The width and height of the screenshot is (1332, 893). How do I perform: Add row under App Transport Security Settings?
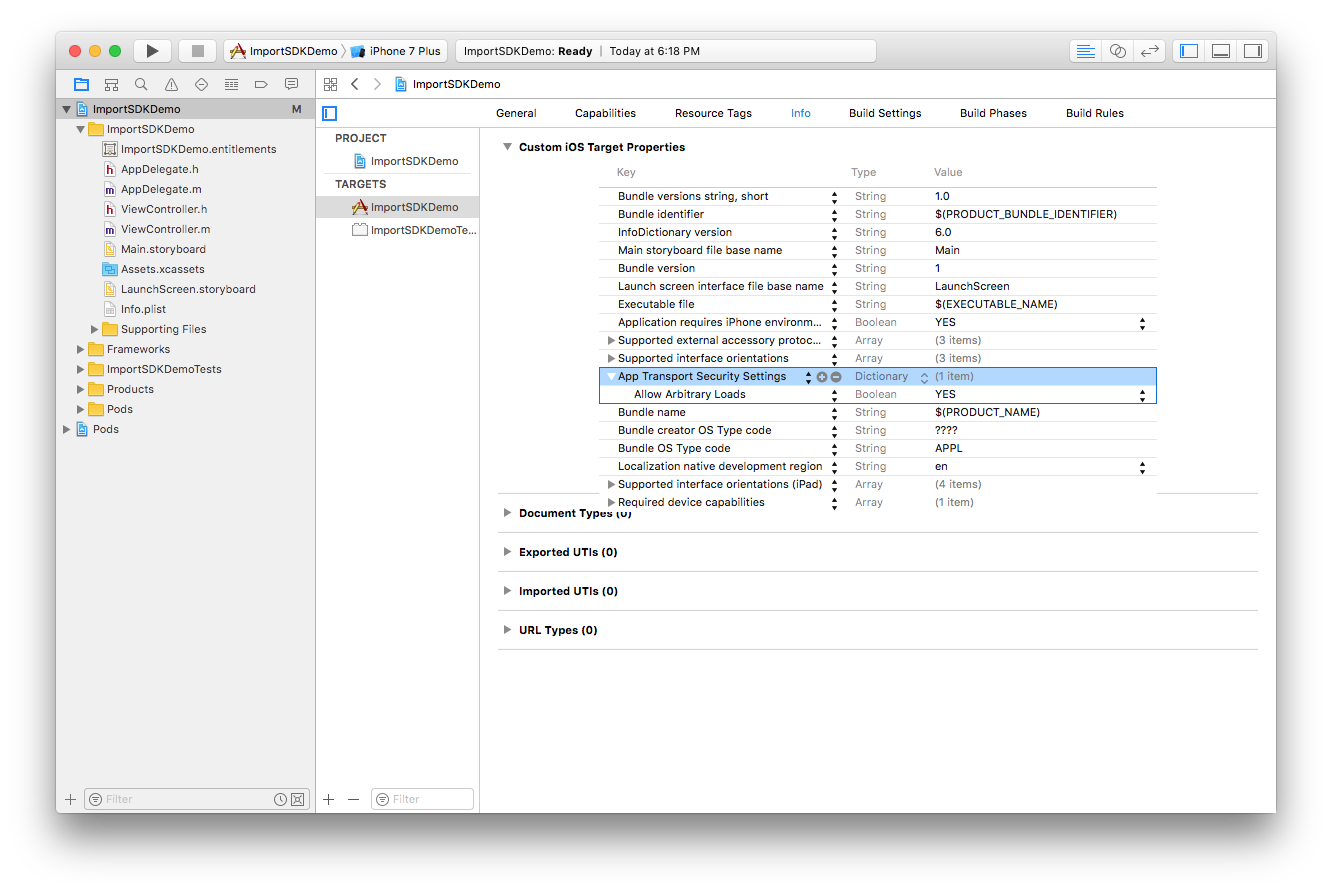tap(822, 377)
